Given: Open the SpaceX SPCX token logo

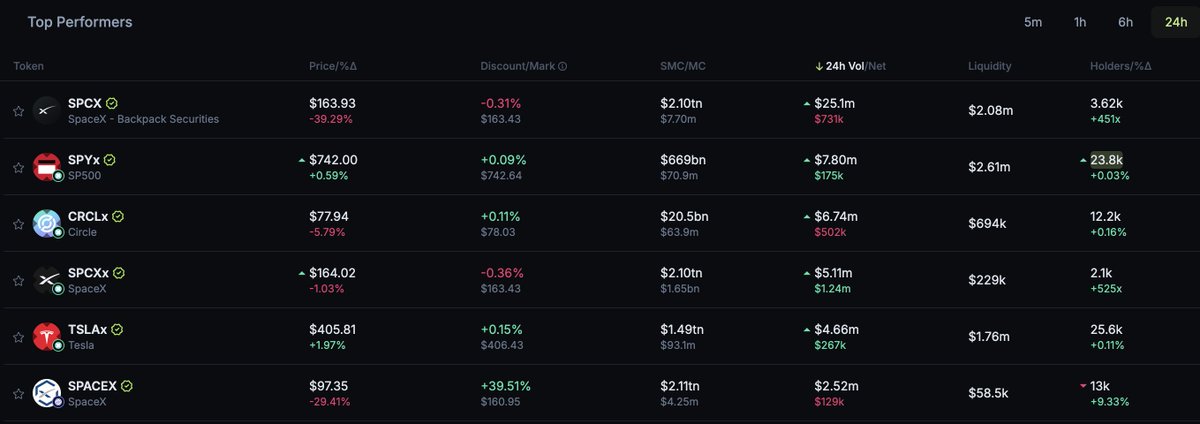Looking at the screenshot, I should click(x=47, y=111).
